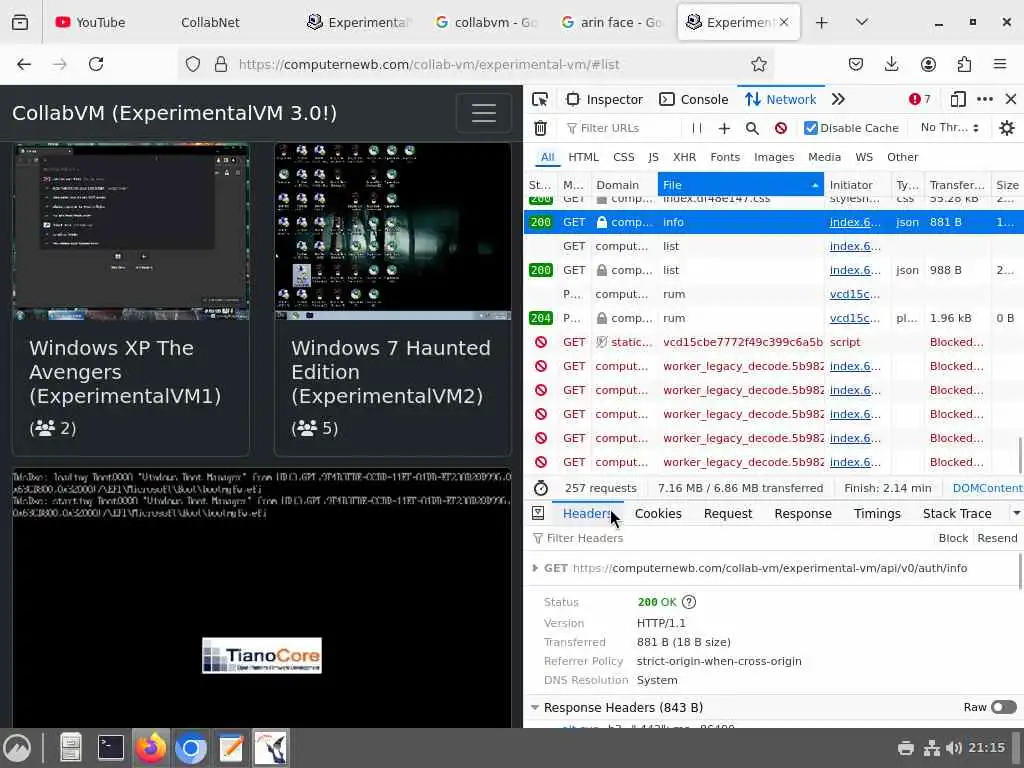Open the Request details tab
1024x768 pixels.
pos(728,513)
